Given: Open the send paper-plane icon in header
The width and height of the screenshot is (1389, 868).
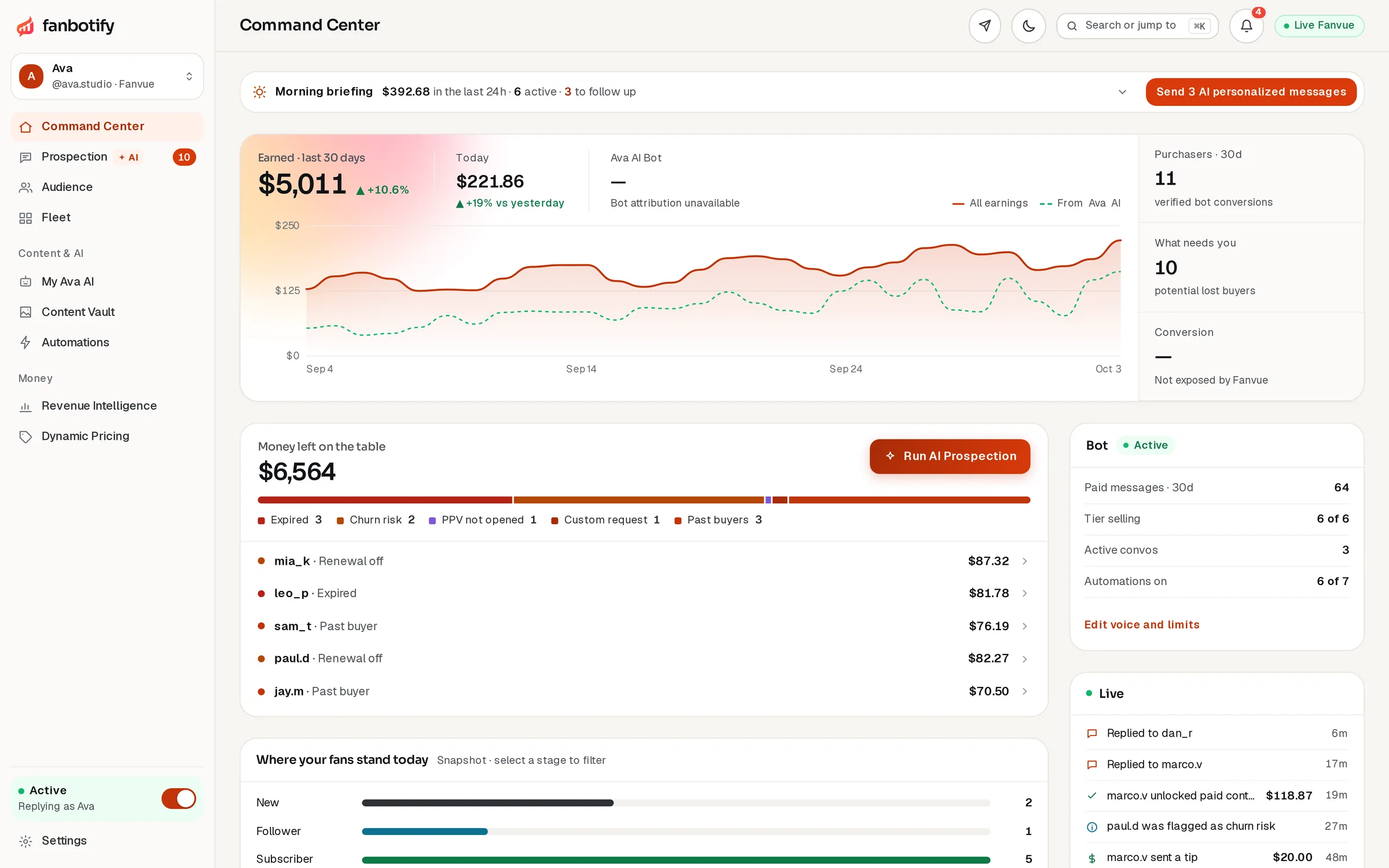Looking at the screenshot, I should 984,25.
